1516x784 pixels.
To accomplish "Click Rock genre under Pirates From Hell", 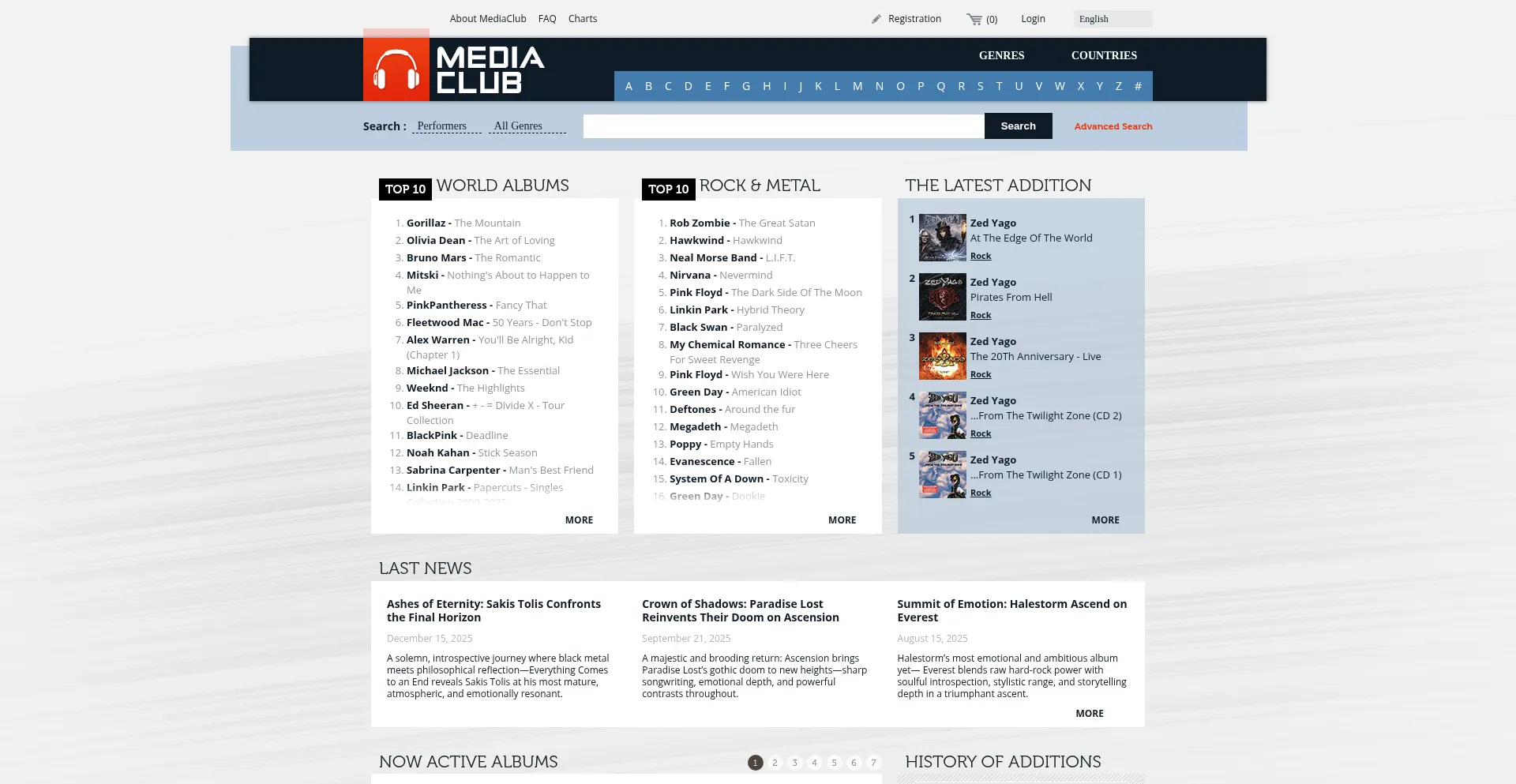I will pyautogui.click(x=981, y=315).
